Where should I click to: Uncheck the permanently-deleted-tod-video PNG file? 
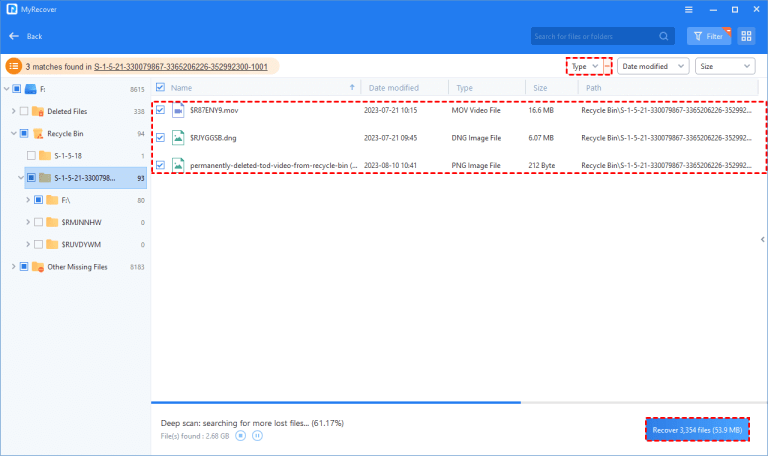160,165
